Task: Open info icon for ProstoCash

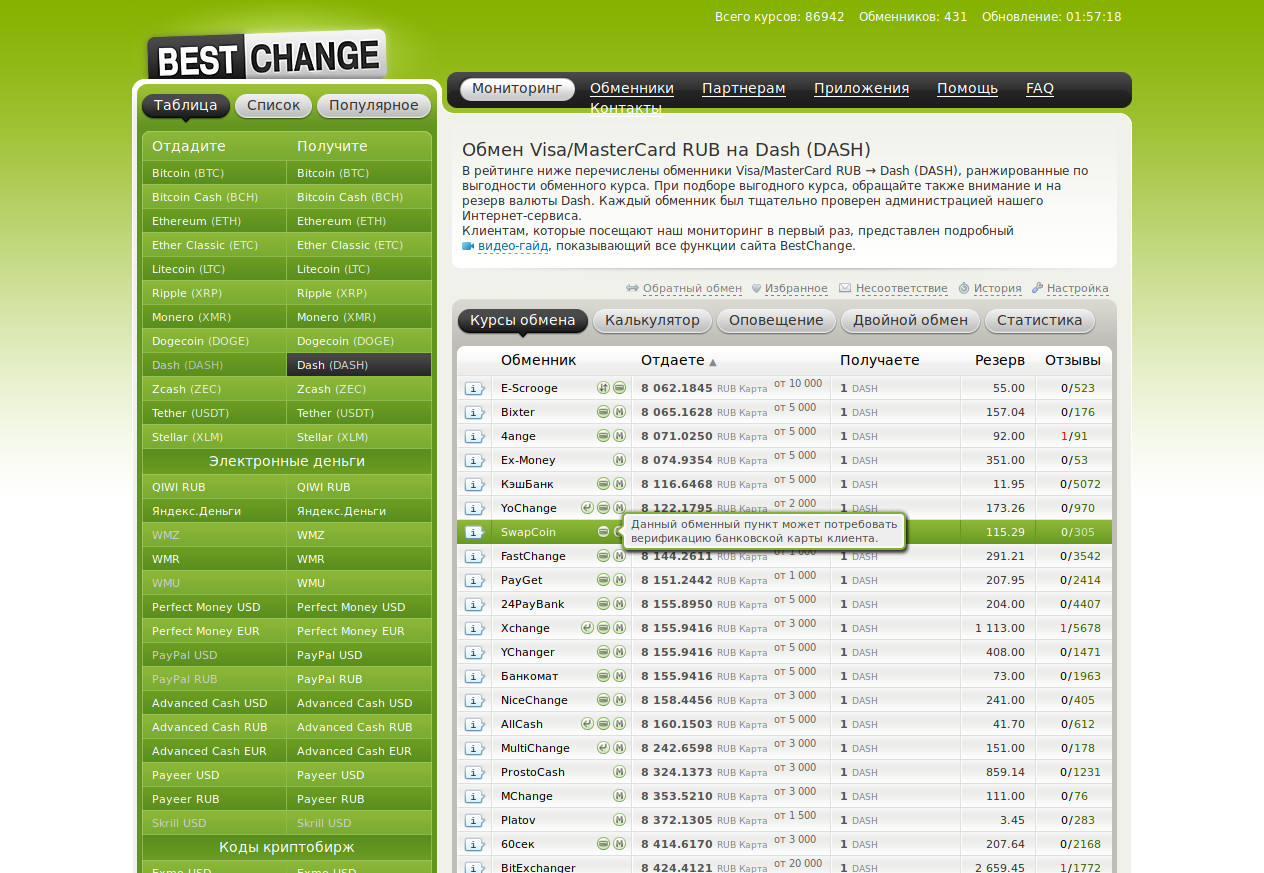Action: tap(475, 772)
